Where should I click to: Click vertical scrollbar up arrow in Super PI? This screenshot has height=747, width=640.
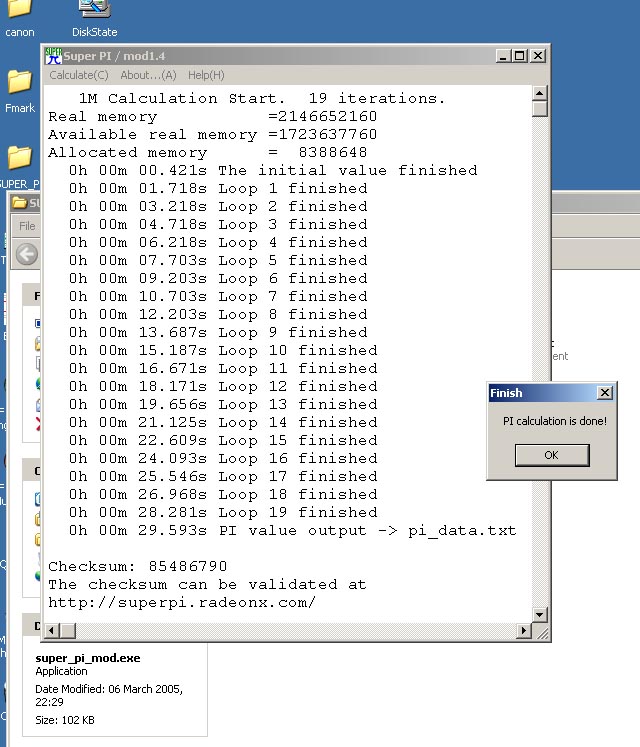click(539, 93)
